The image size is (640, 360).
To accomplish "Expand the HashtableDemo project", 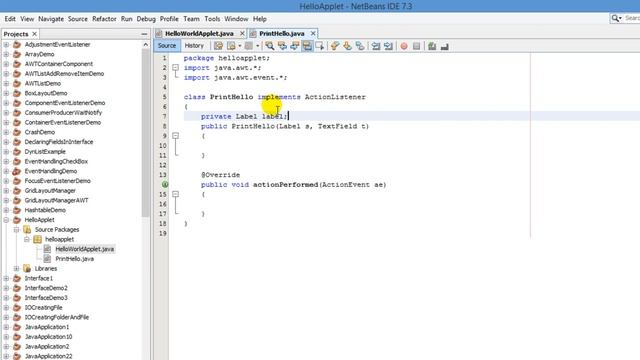I will [7, 210].
